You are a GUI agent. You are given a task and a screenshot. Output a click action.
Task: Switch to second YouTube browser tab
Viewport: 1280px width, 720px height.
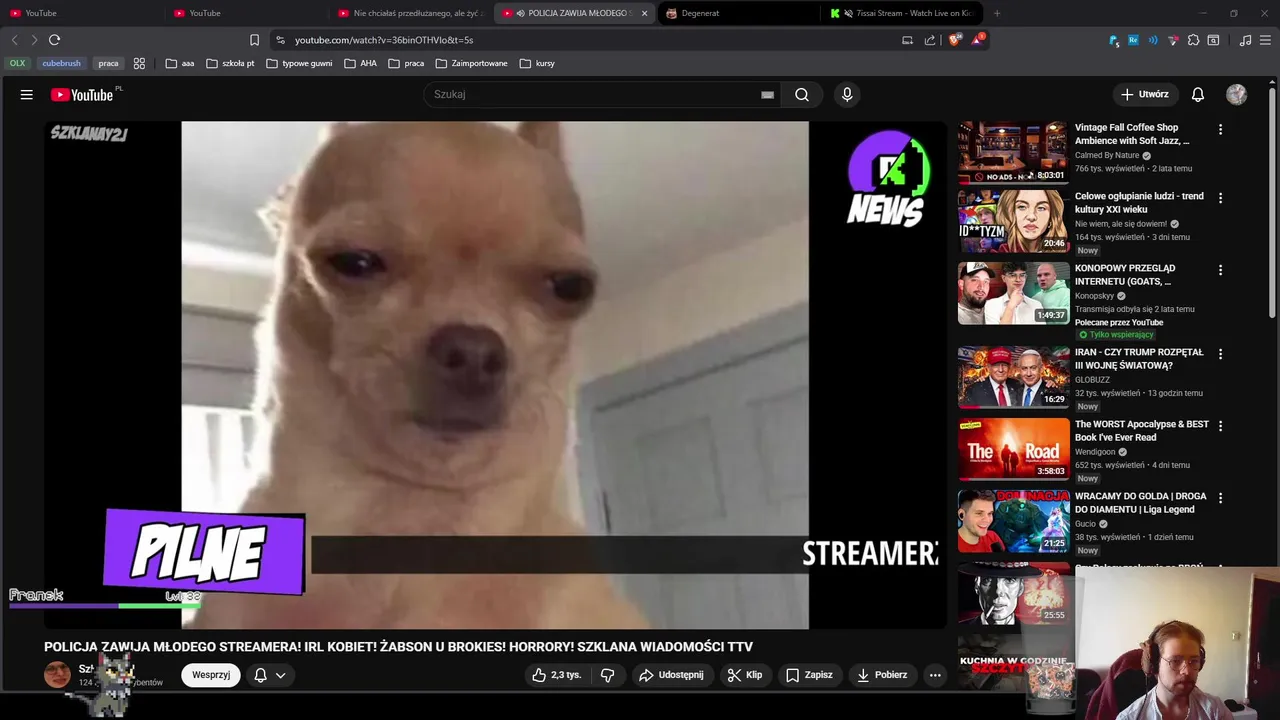[x=246, y=13]
